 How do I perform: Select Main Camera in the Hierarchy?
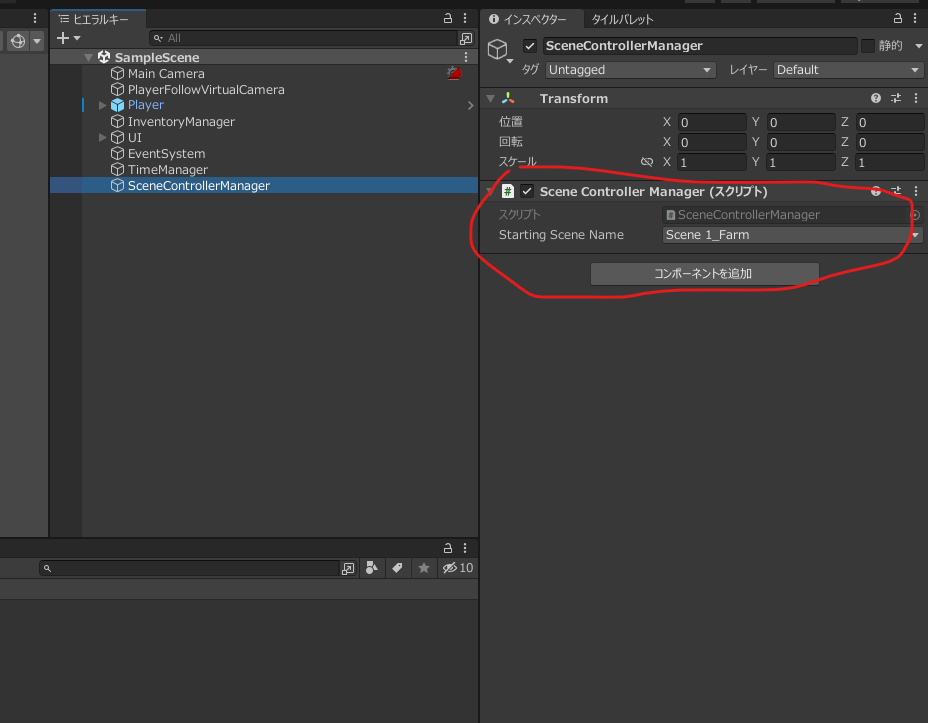tap(166, 73)
